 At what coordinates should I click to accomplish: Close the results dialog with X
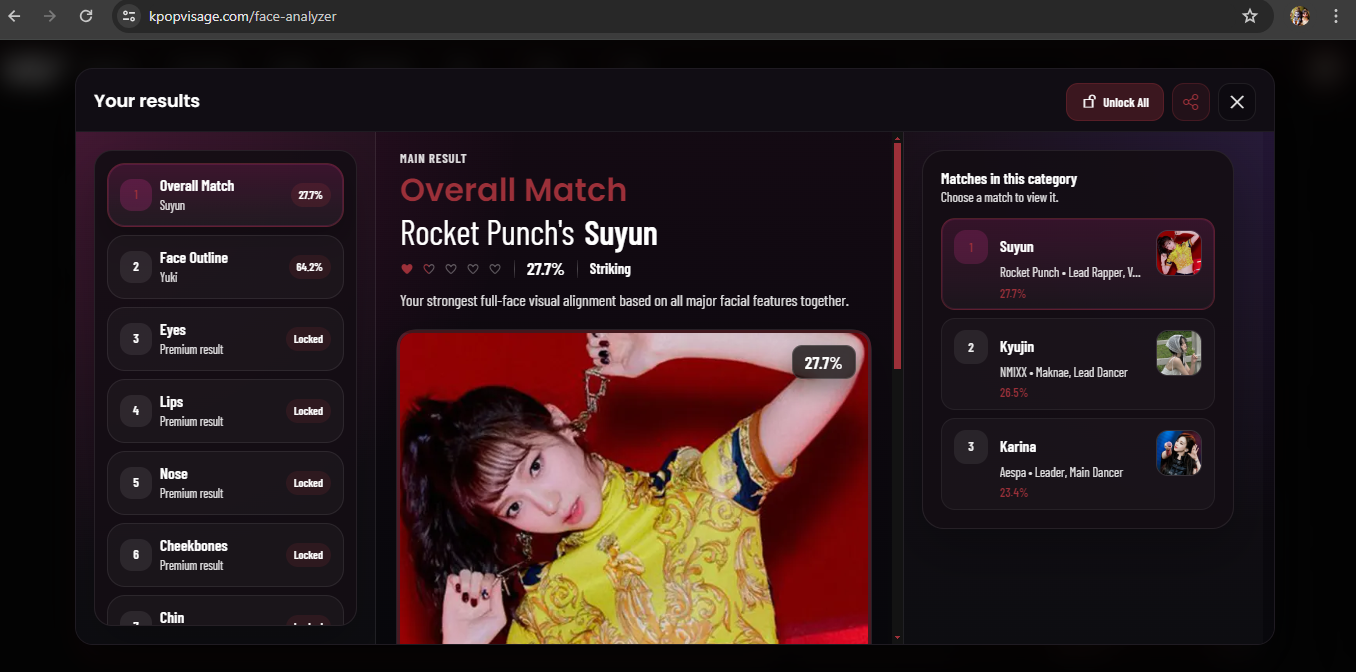(x=1237, y=102)
